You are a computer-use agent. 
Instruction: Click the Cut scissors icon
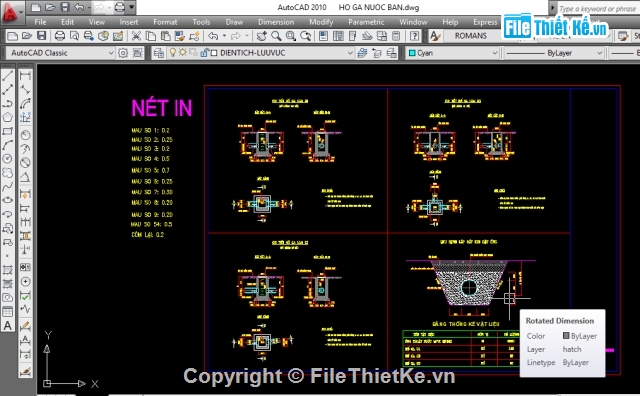point(136,36)
